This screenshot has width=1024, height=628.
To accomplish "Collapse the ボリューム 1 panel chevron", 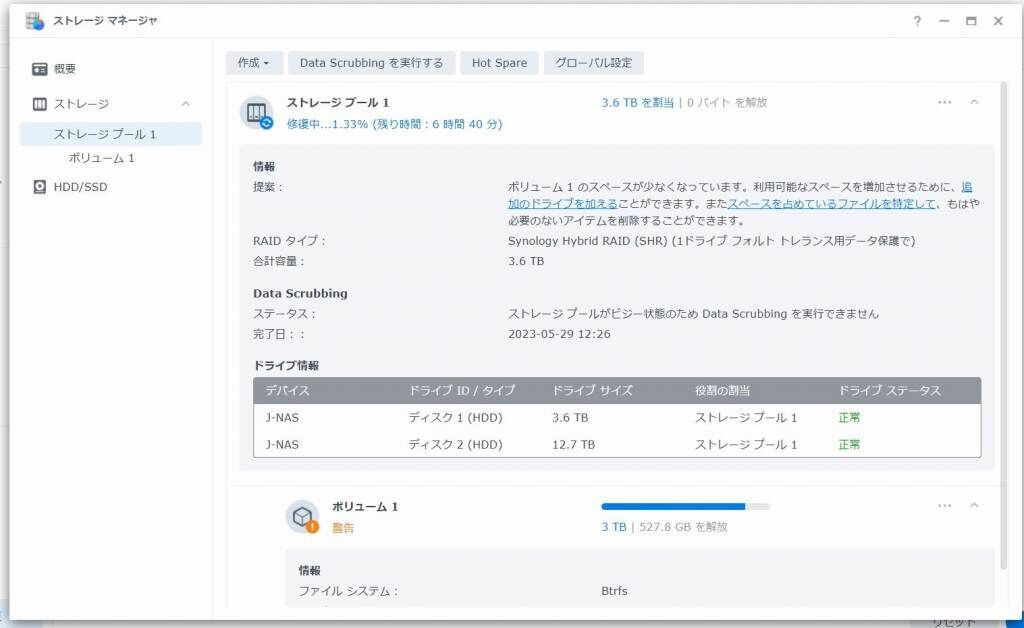I will (x=974, y=506).
